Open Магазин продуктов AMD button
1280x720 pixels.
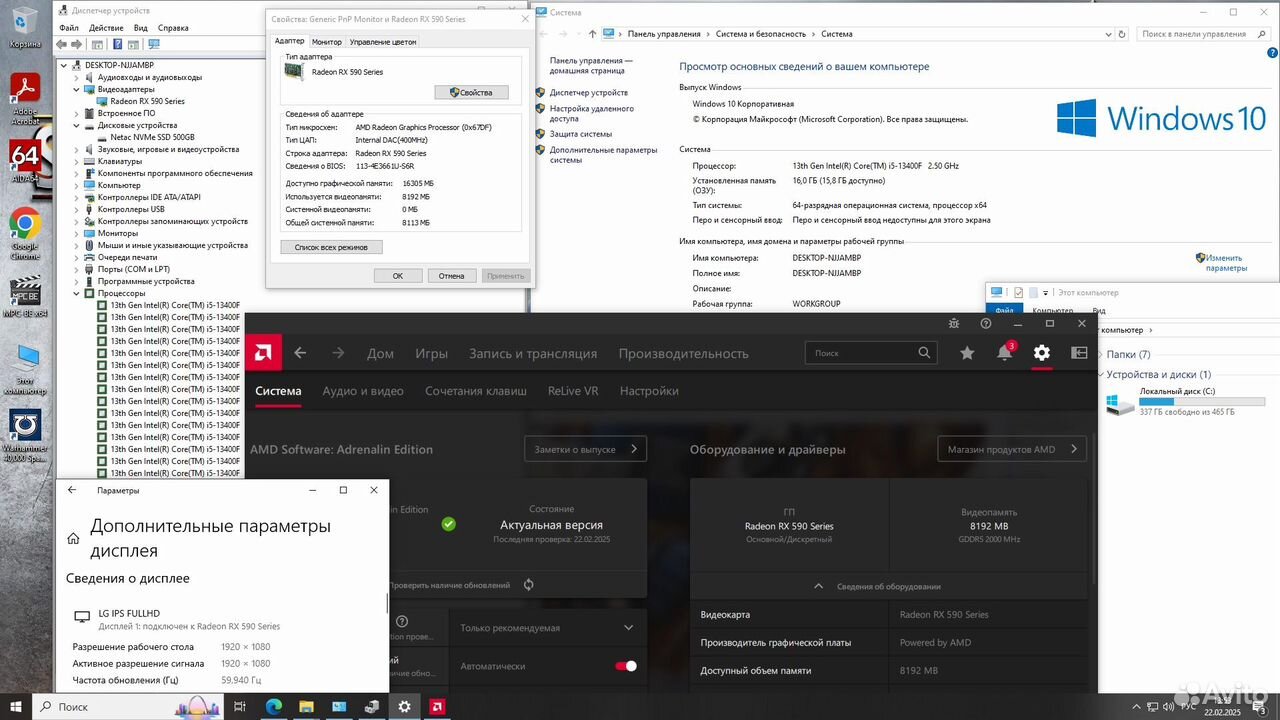[1012, 449]
